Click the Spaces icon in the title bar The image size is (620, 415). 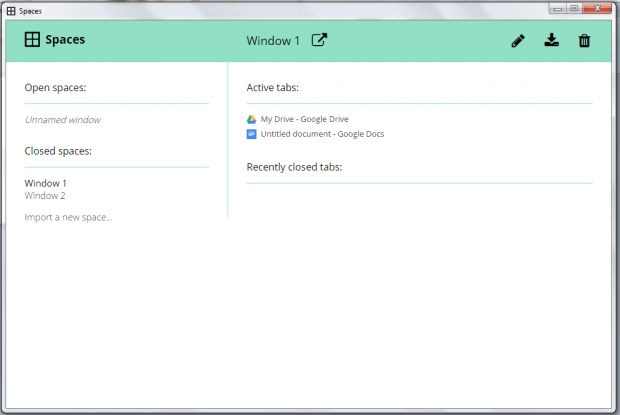pyautogui.click(x=11, y=11)
